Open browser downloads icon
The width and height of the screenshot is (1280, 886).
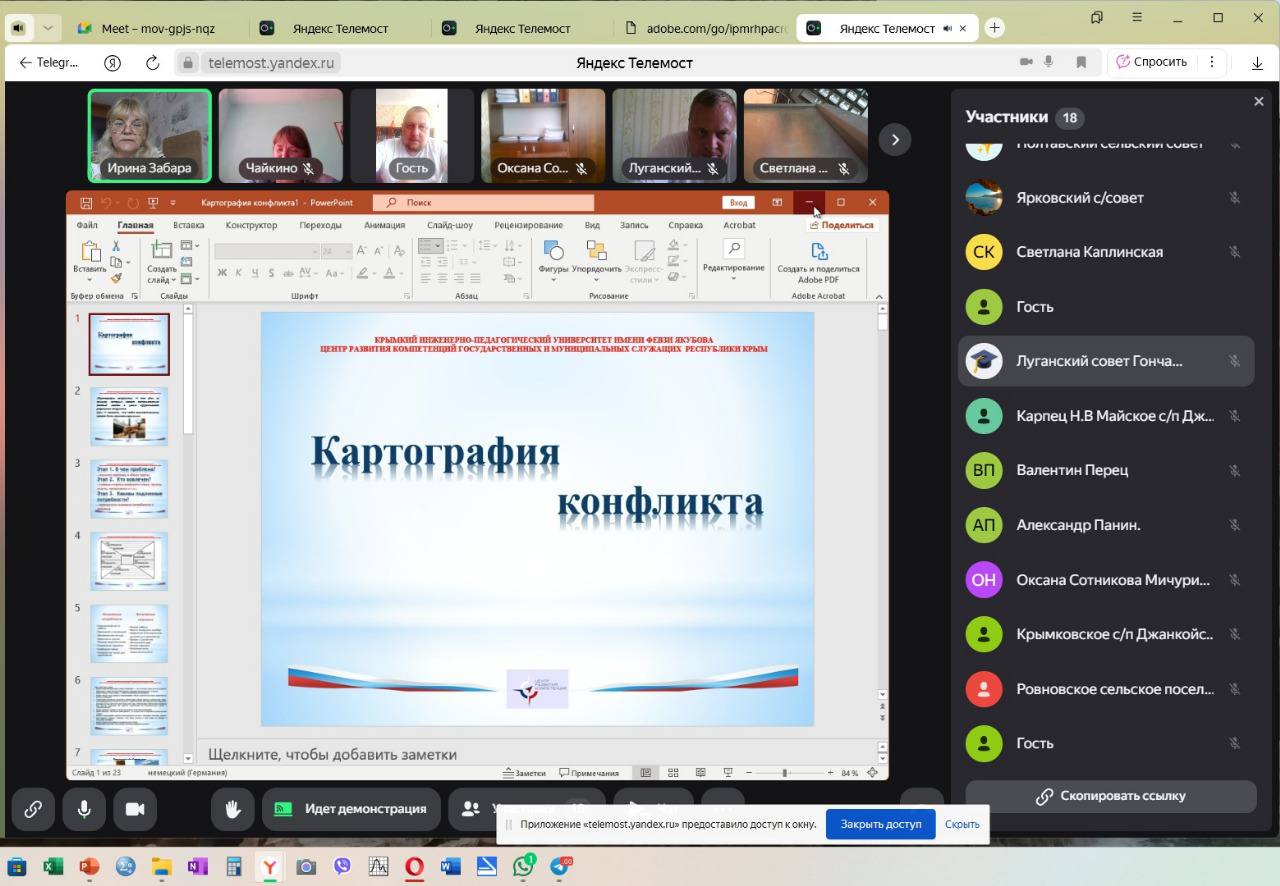(x=1258, y=62)
